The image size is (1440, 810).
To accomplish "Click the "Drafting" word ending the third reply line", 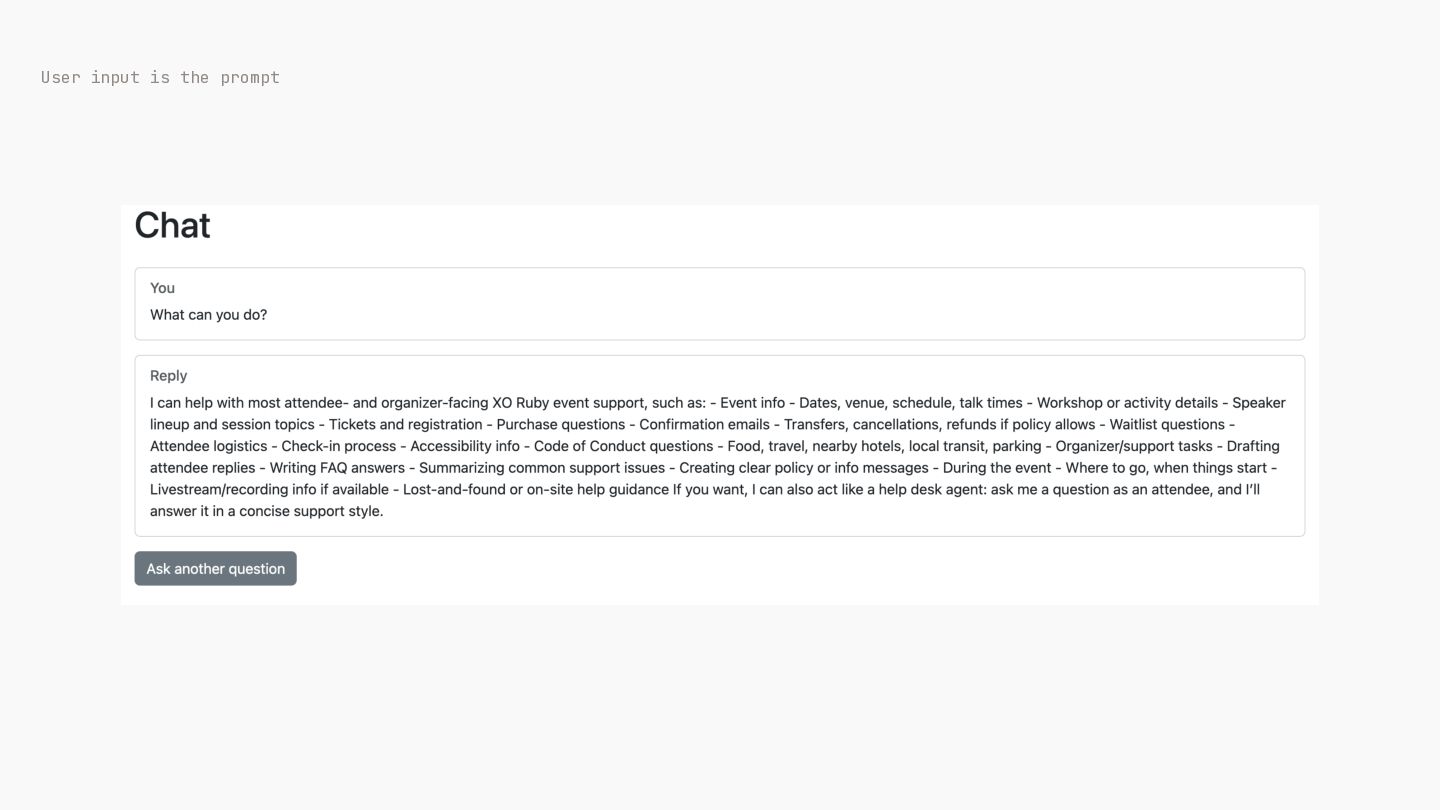I will [1253, 446].
